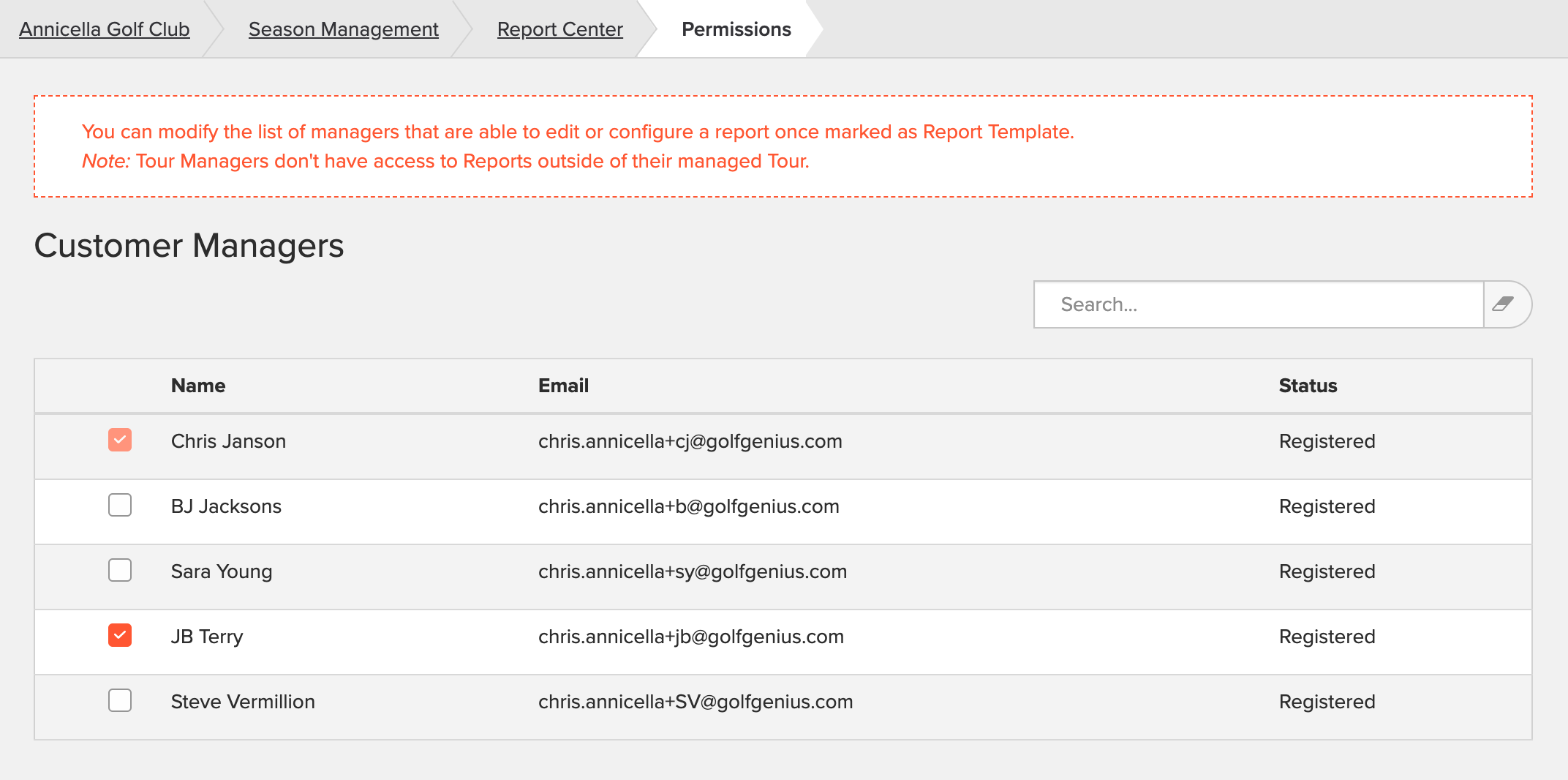This screenshot has height=780, width=1568.
Task: Sort by the Name column header
Action: pyautogui.click(x=198, y=386)
